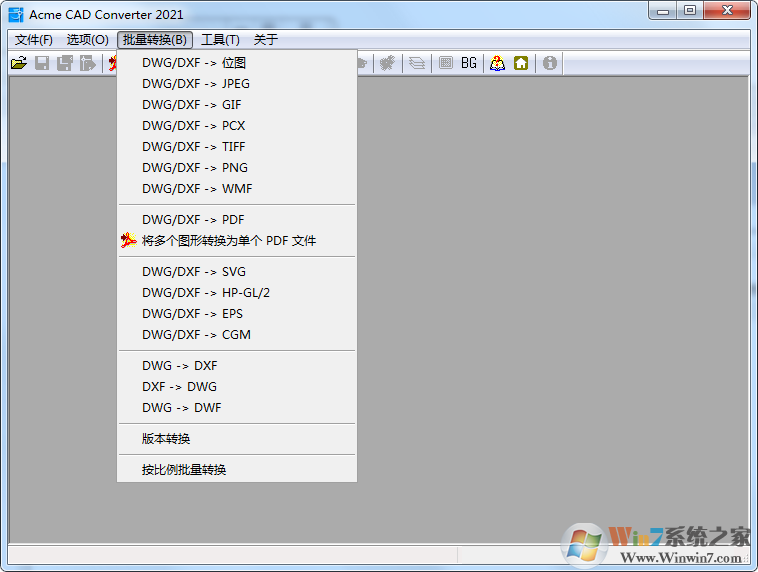
Task: Open the 文件(F) menu
Action: coord(33,40)
